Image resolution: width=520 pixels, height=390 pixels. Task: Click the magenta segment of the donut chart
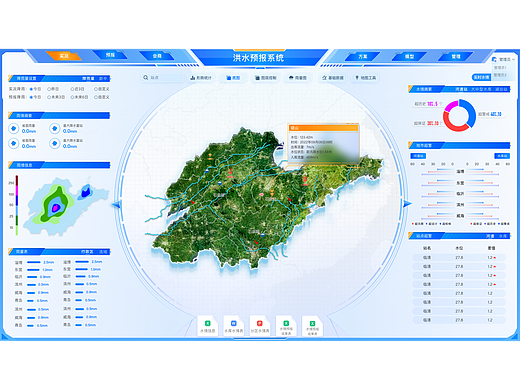pos(451,106)
